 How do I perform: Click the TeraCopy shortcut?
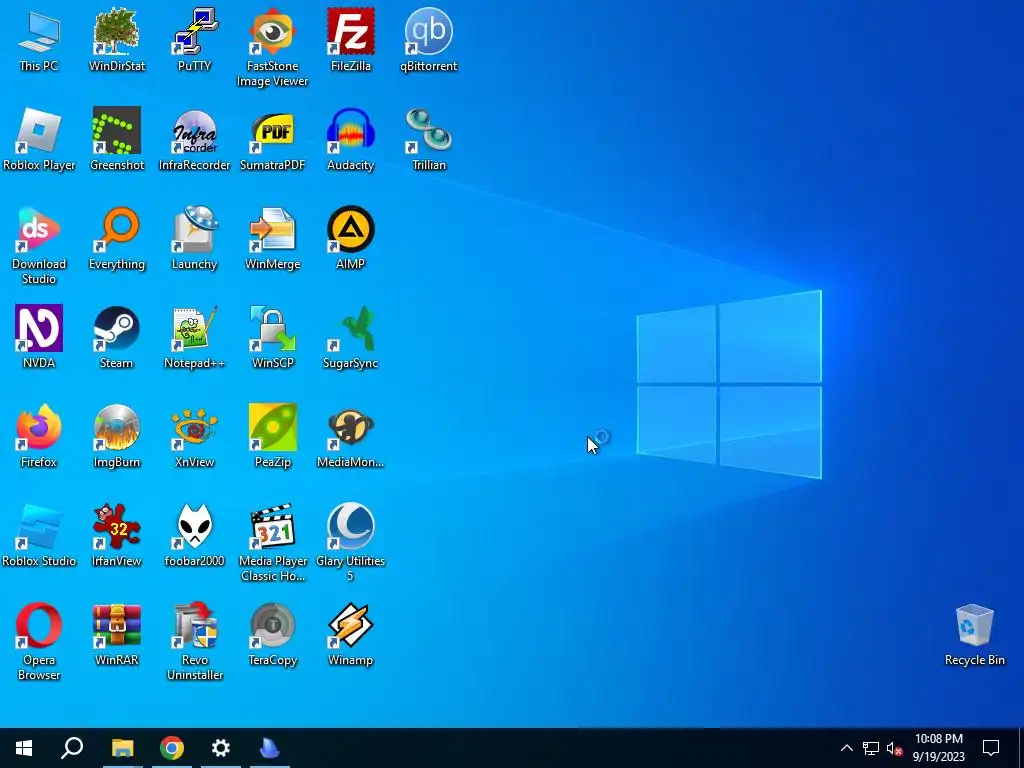click(x=272, y=634)
